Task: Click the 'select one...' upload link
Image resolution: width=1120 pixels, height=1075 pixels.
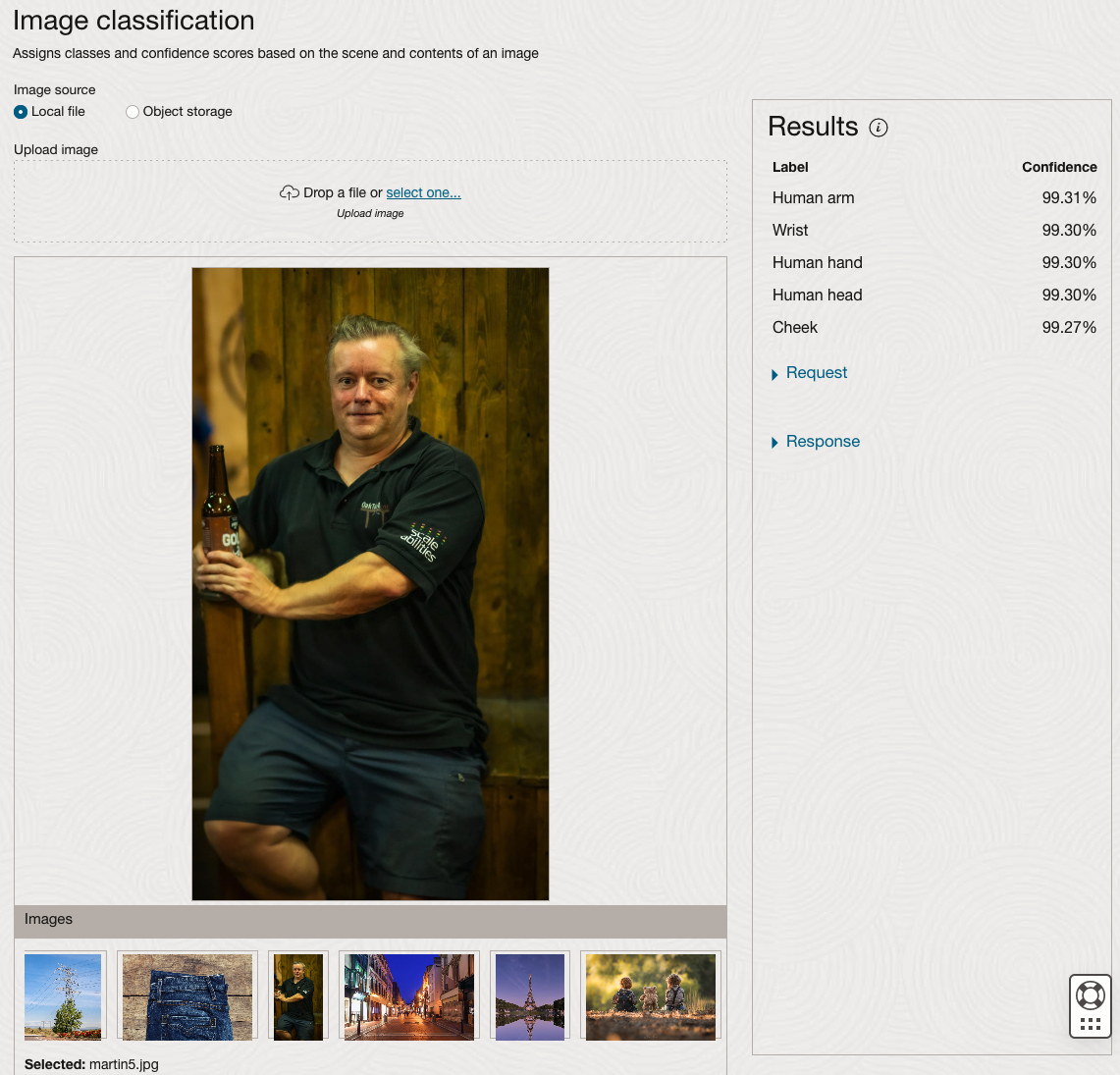Action: click(423, 193)
